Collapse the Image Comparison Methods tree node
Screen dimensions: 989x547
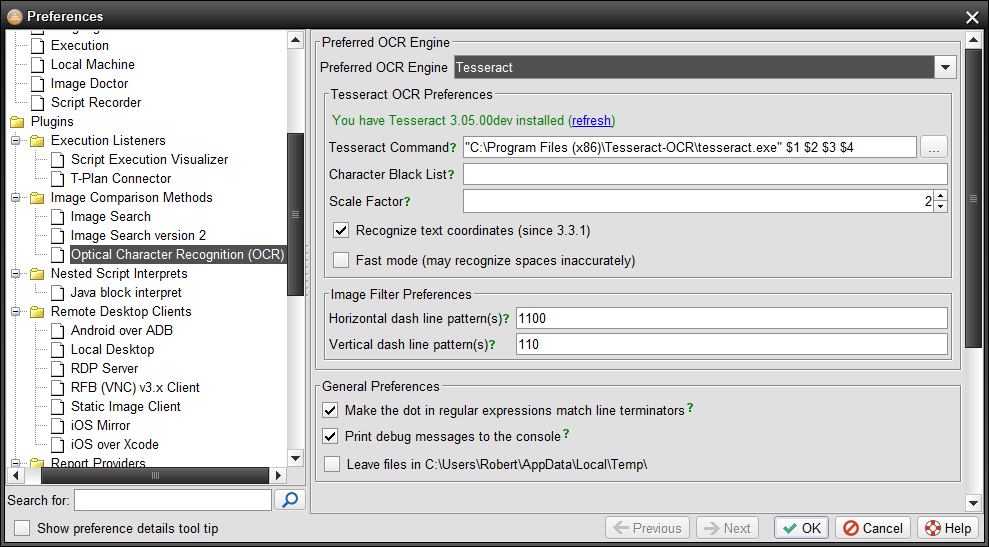click(x=17, y=198)
